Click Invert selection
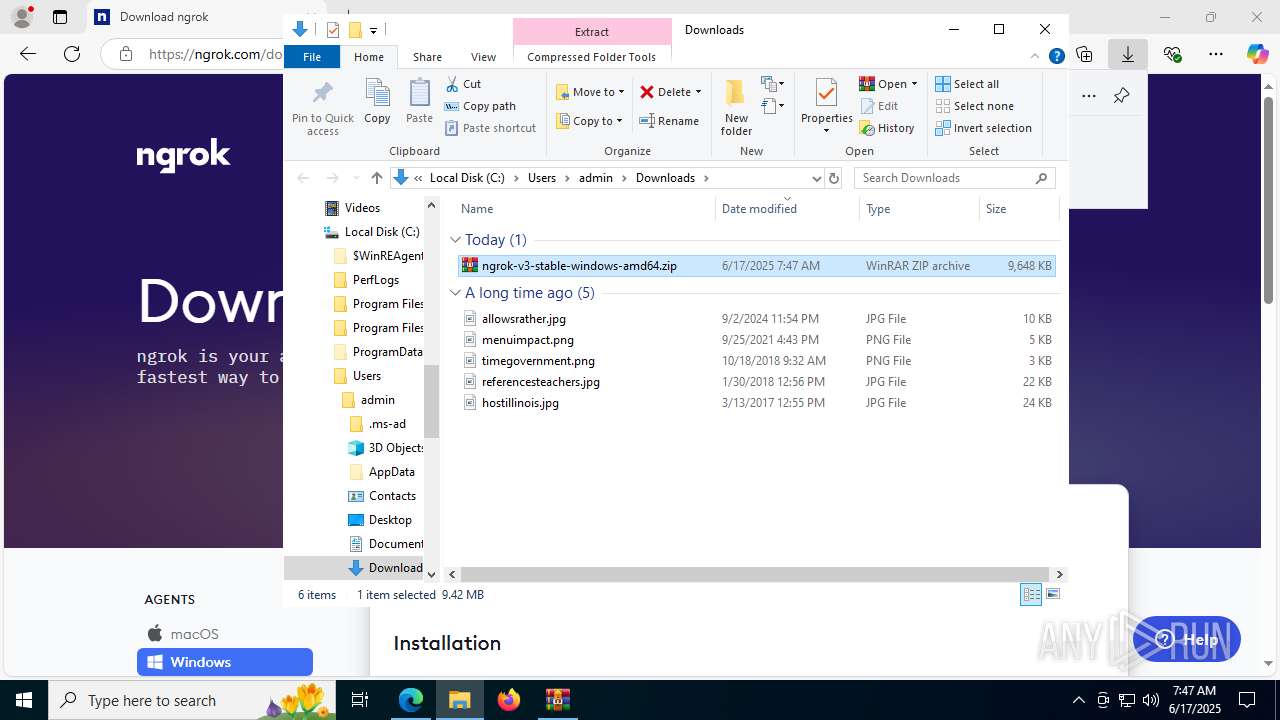Viewport: 1280px width, 720px height. [983, 128]
